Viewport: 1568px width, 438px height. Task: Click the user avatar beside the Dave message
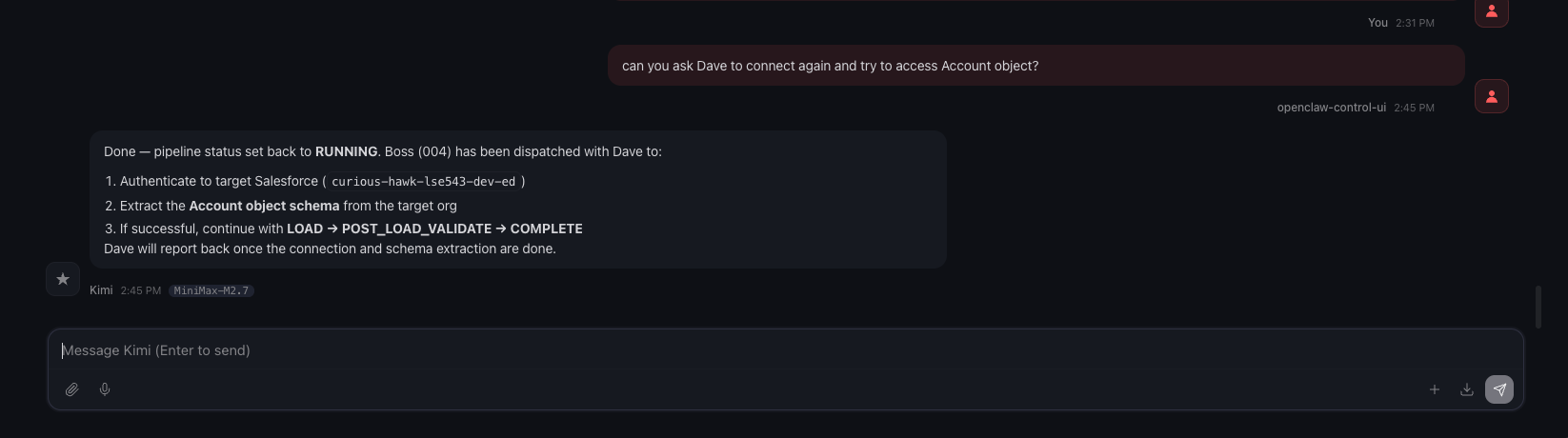(1491, 96)
